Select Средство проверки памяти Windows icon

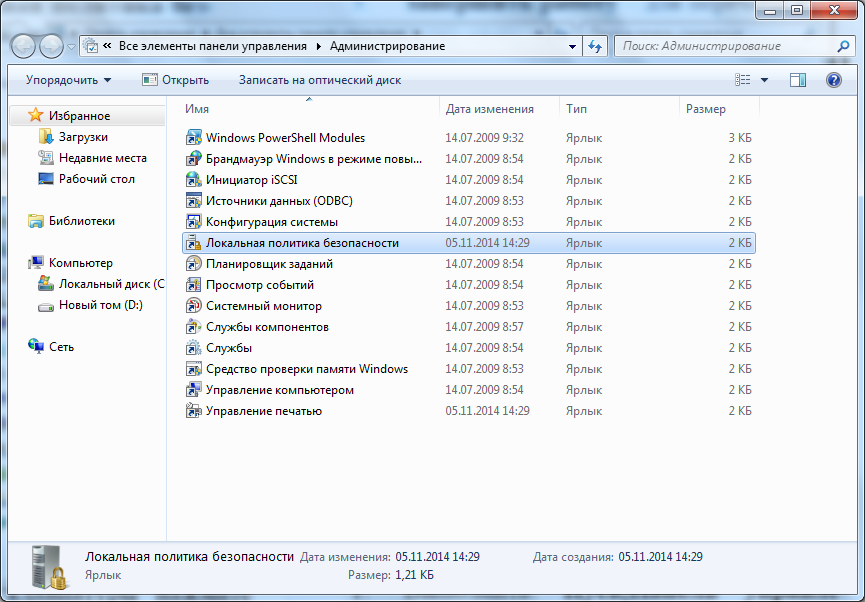click(x=193, y=369)
